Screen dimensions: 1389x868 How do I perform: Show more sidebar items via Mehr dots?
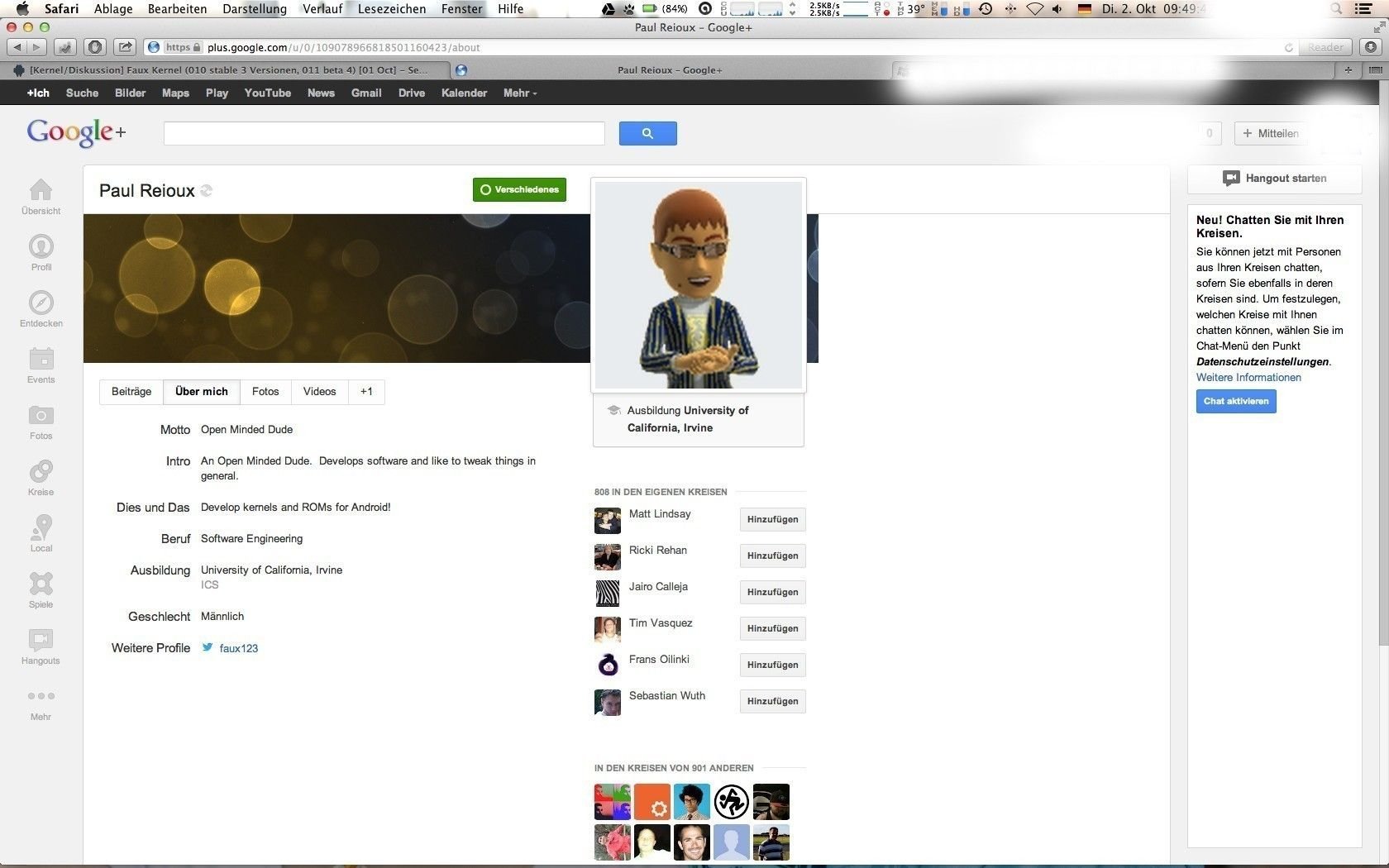(x=41, y=696)
